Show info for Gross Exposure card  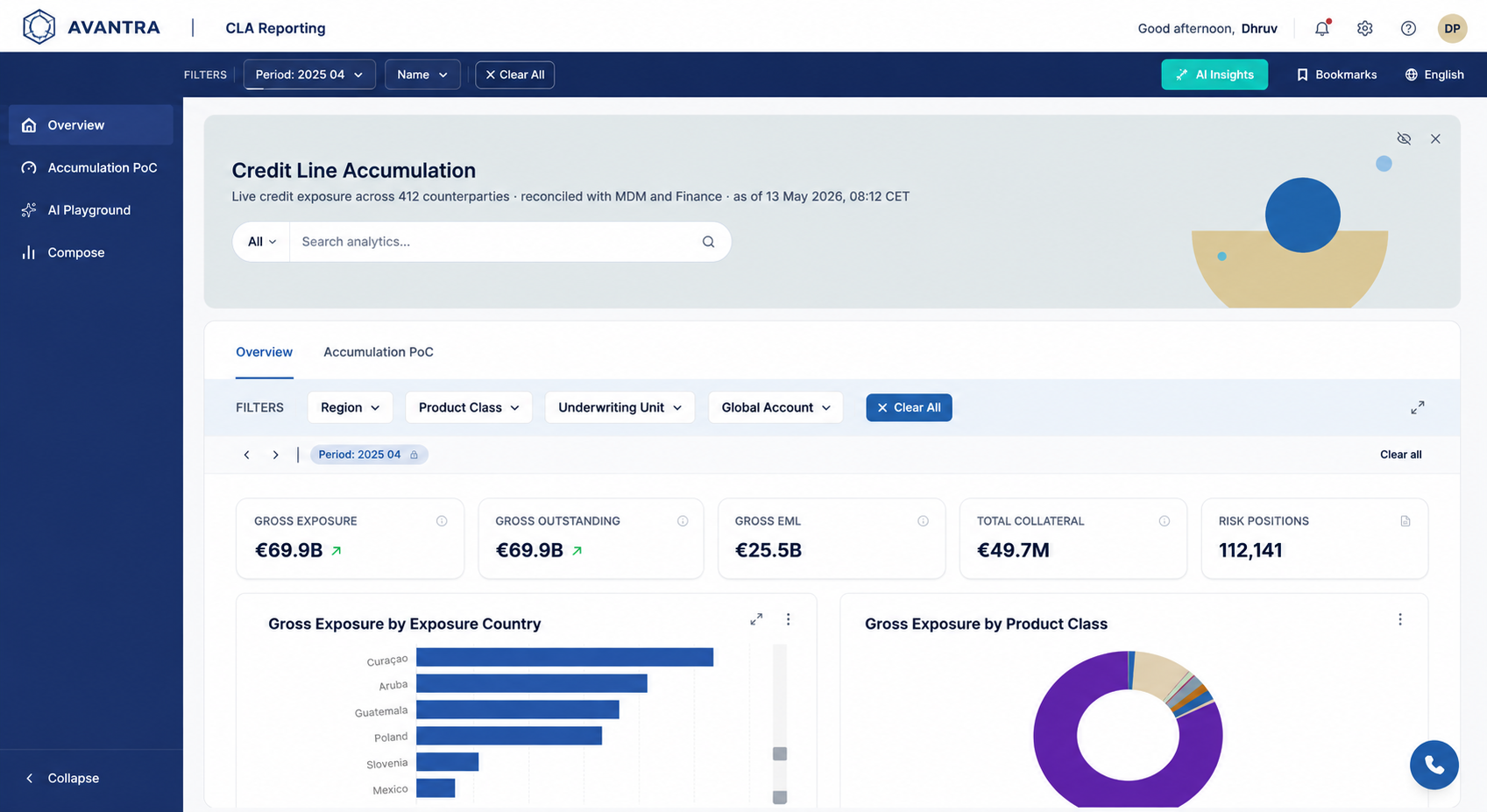click(x=442, y=521)
